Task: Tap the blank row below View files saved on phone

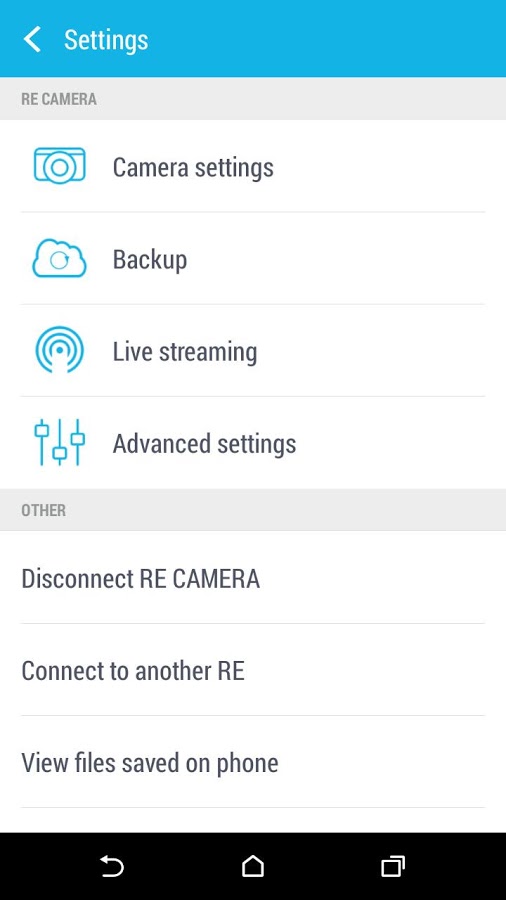Action: tap(253, 821)
